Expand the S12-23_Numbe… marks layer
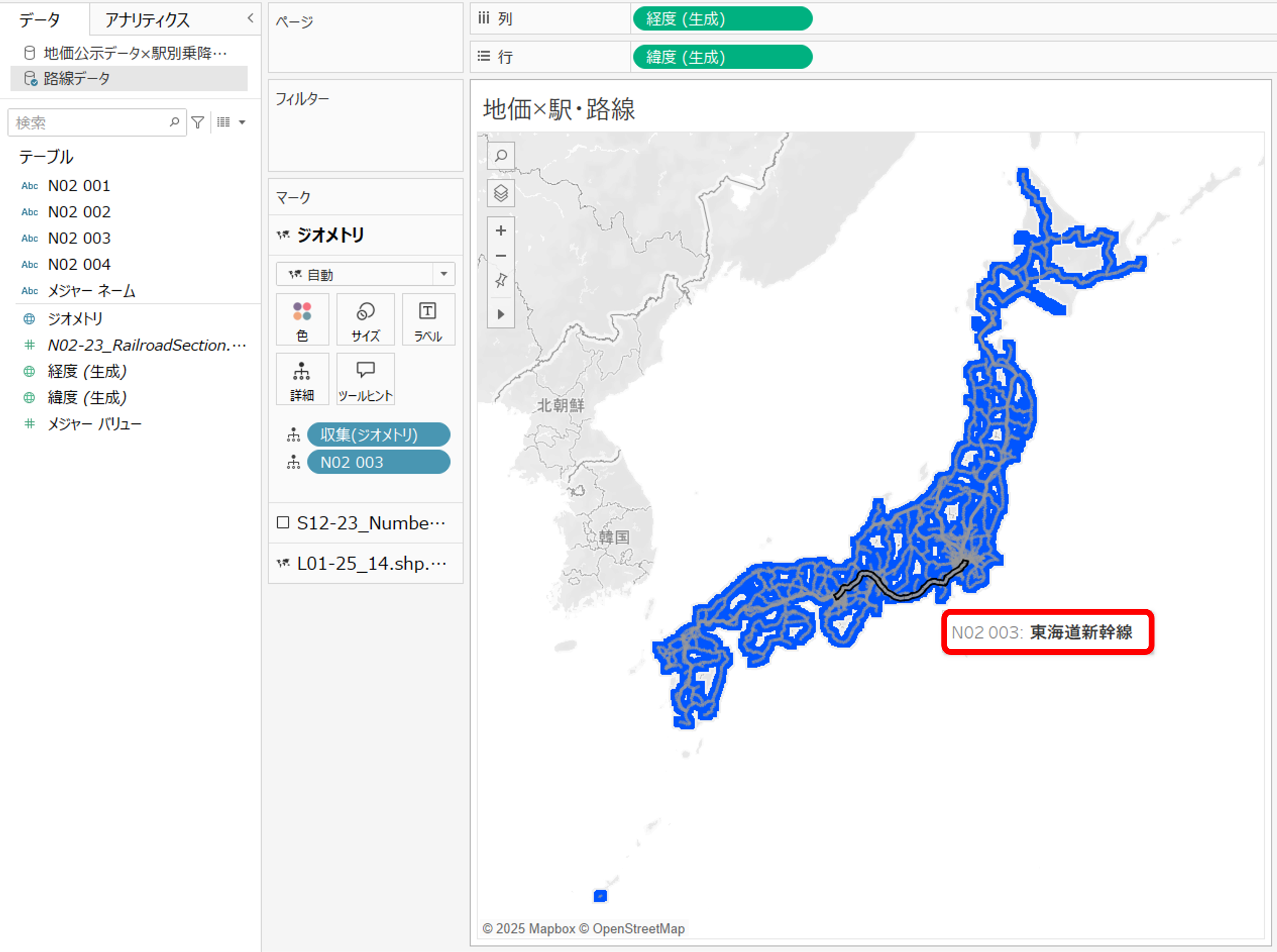This screenshot has width=1277, height=952. click(365, 523)
